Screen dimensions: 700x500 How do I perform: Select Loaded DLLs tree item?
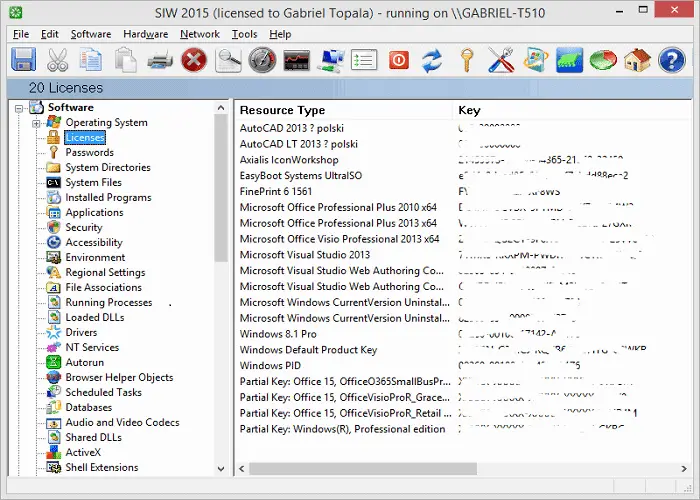point(95,317)
